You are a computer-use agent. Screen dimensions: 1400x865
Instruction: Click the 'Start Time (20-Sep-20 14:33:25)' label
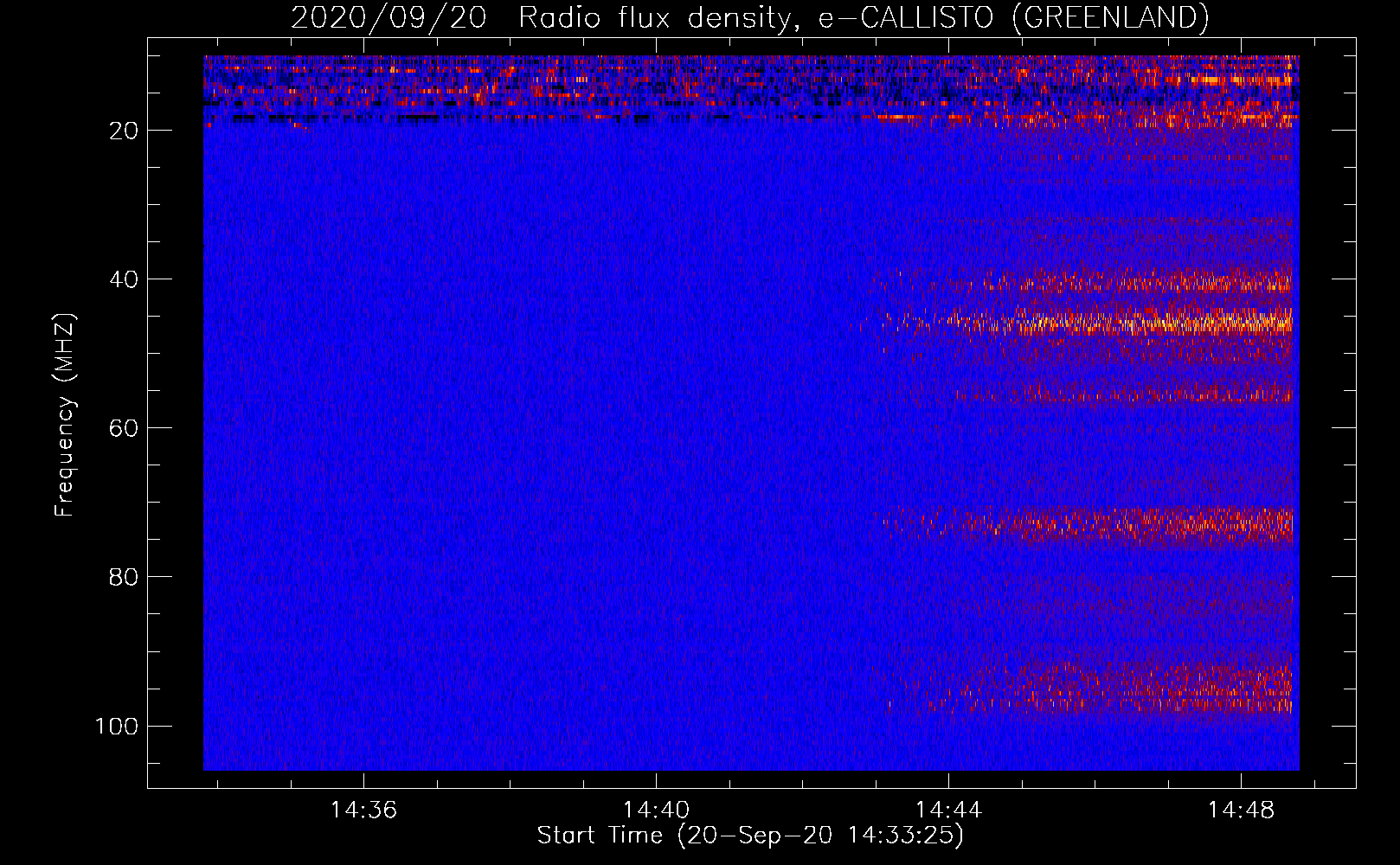tap(750, 836)
